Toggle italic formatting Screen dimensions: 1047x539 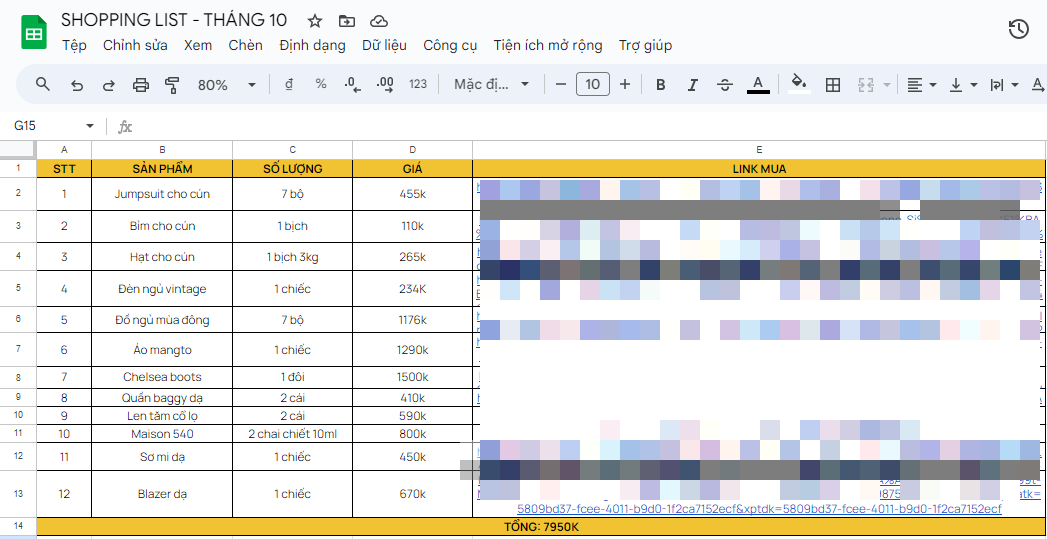click(692, 85)
